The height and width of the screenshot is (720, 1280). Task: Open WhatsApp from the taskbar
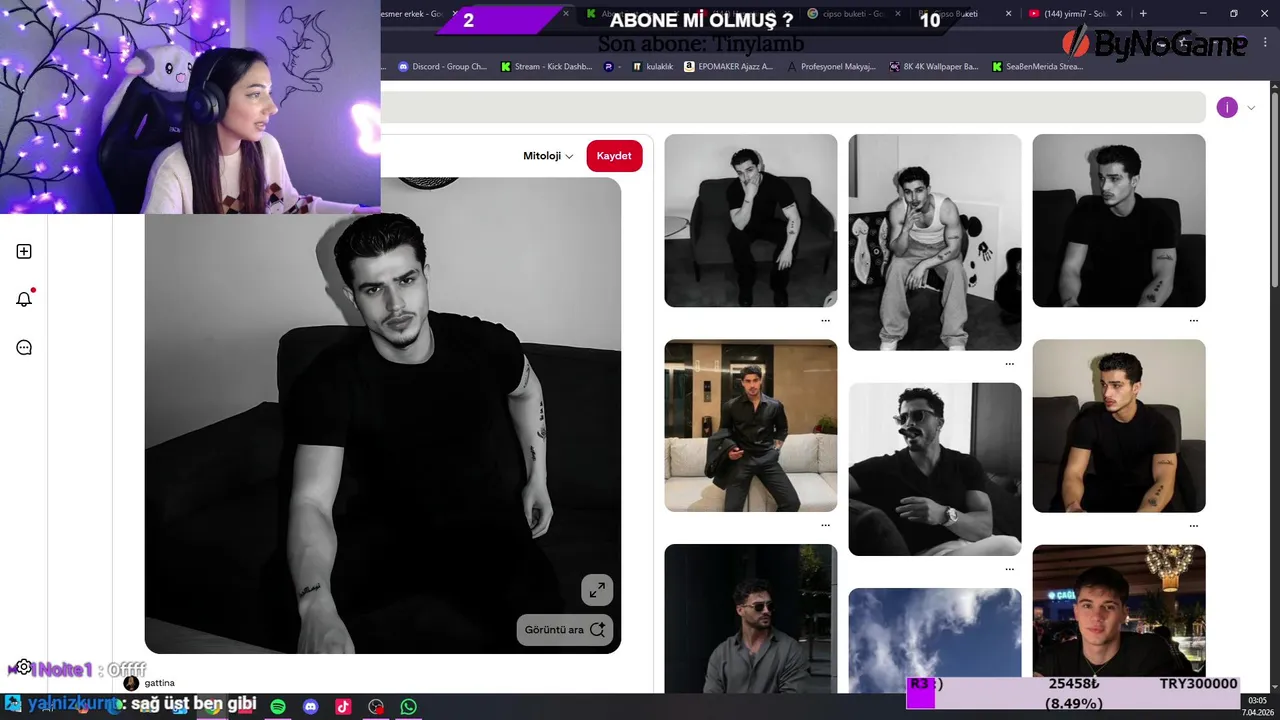pos(408,706)
